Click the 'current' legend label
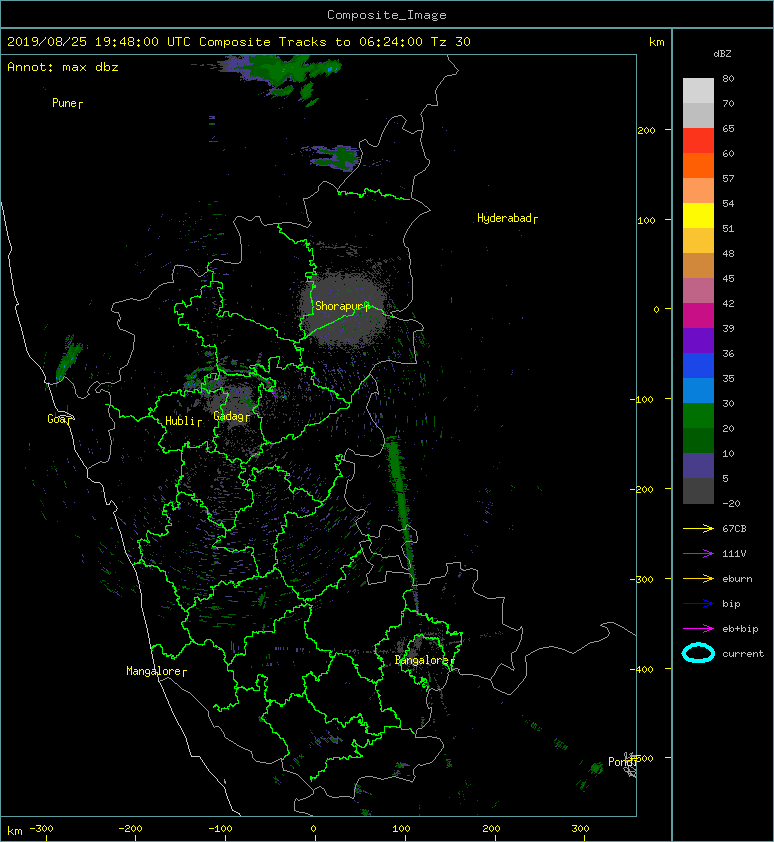 coord(743,654)
